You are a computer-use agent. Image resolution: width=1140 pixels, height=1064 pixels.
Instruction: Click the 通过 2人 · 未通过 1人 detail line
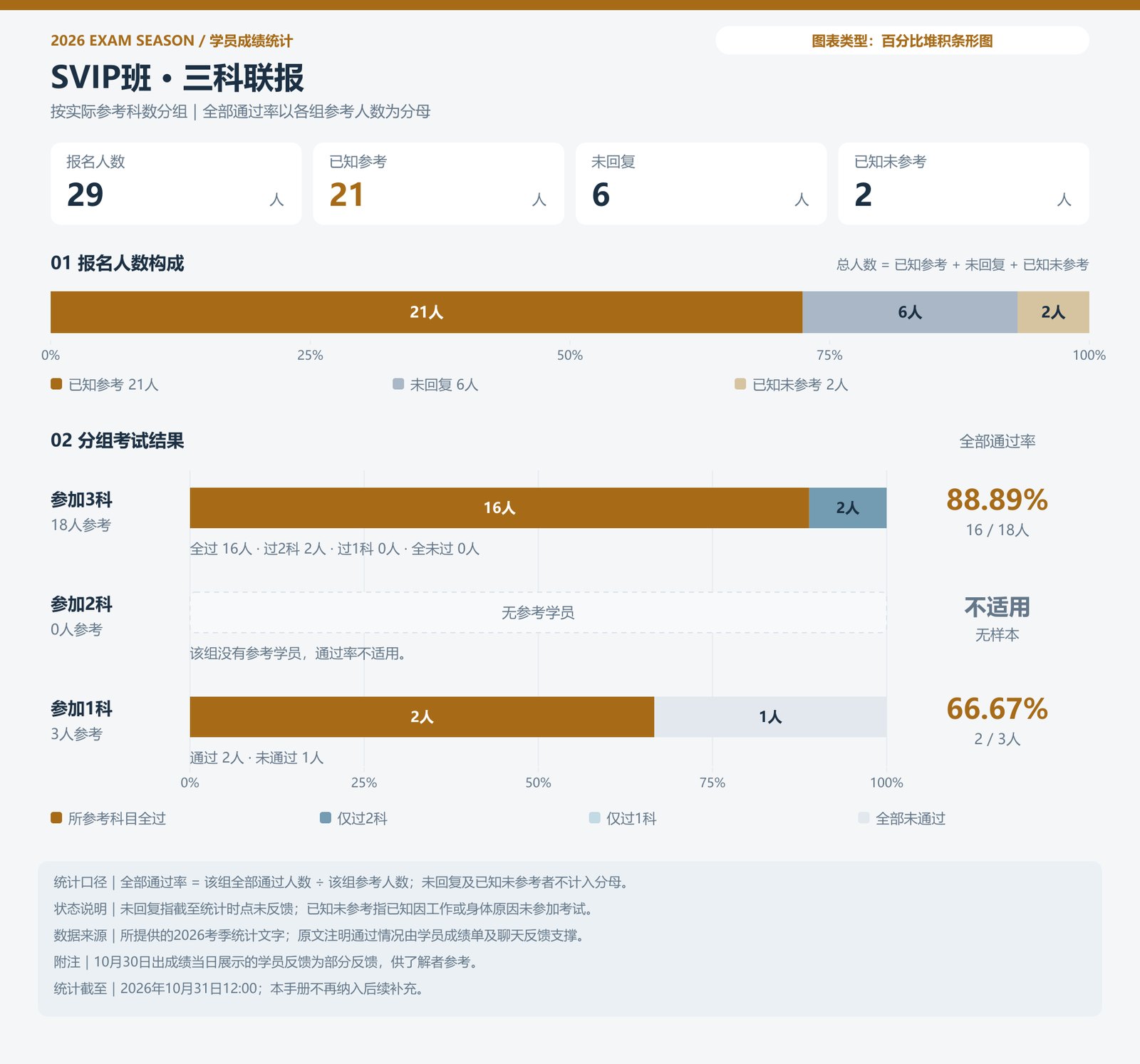pos(256,758)
